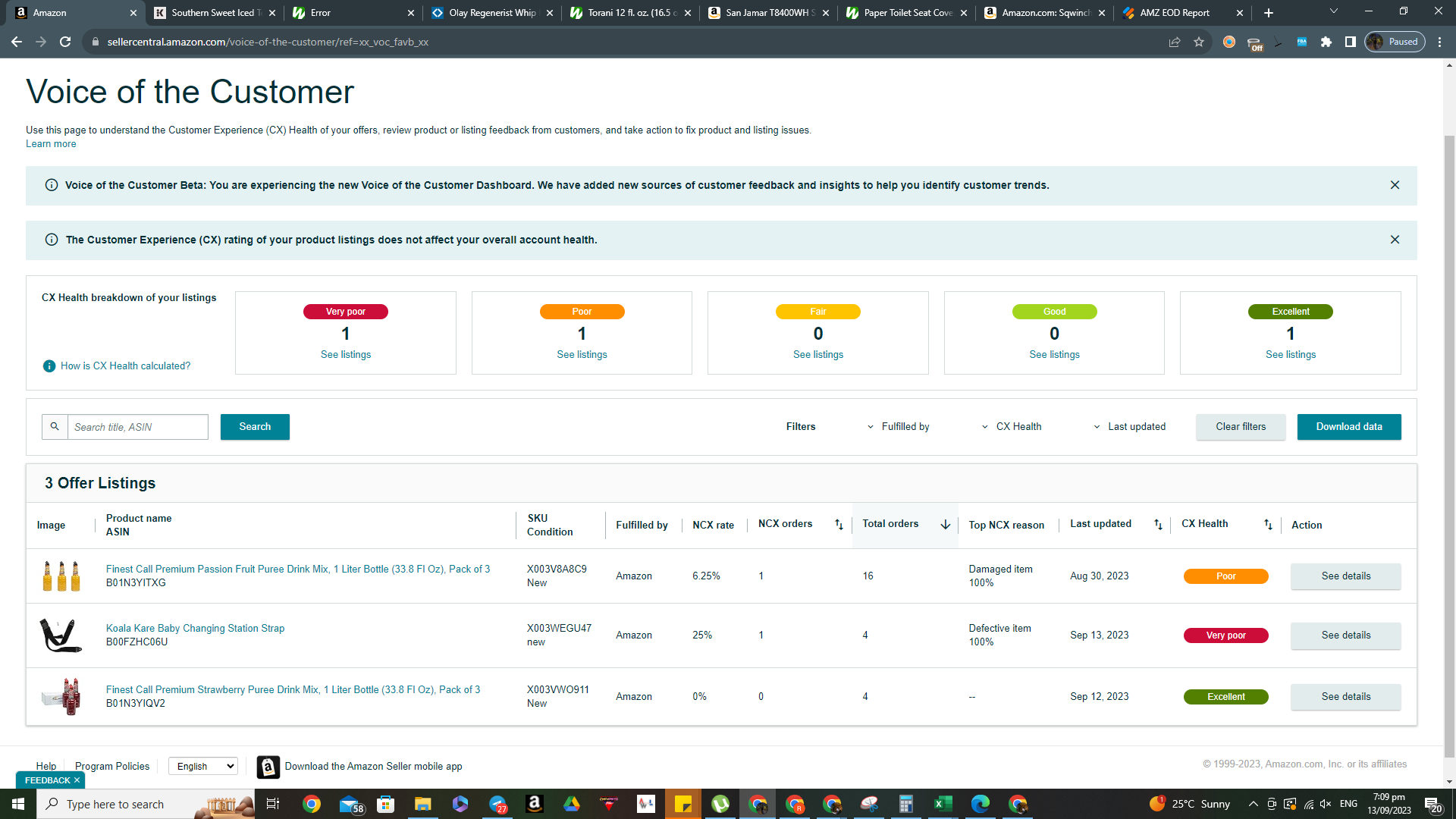1456x819 pixels.
Task: Click the taskbar search box
Action: [146, 804]
